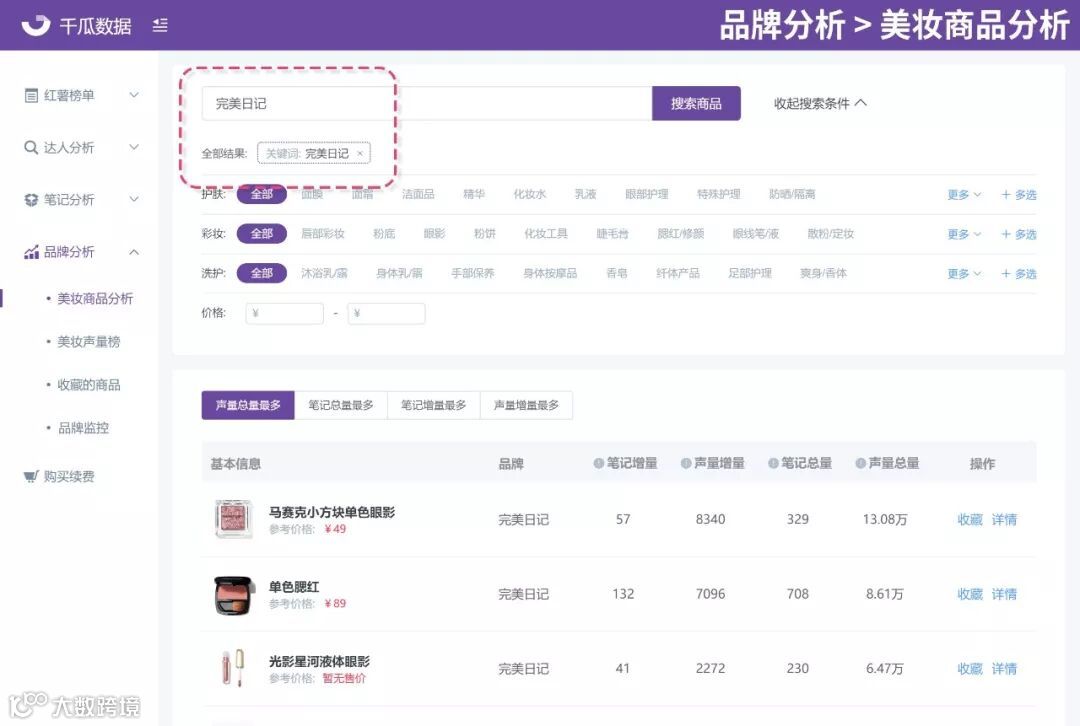This screenshot has height=726, width=1080.
Task: Open 品牌监控 in the sidebar
Action: [x=83, y=428]
